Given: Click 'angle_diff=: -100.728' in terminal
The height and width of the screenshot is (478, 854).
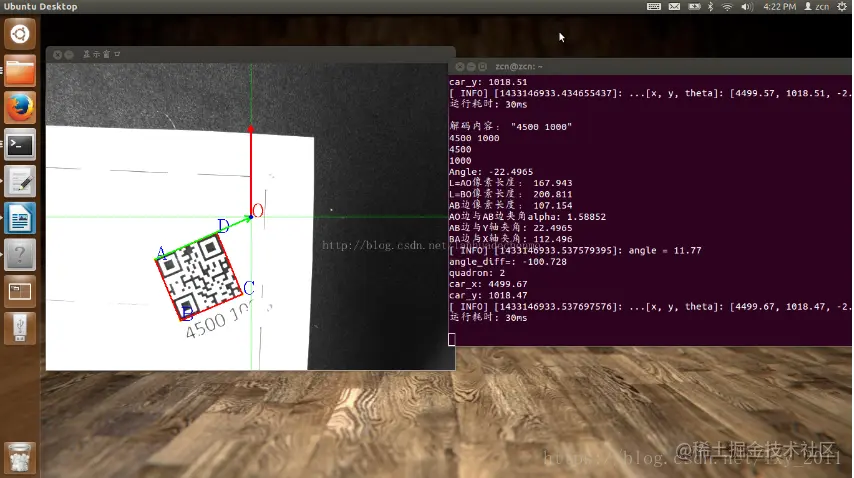Looking at the screenshot, I should [508, 262].
